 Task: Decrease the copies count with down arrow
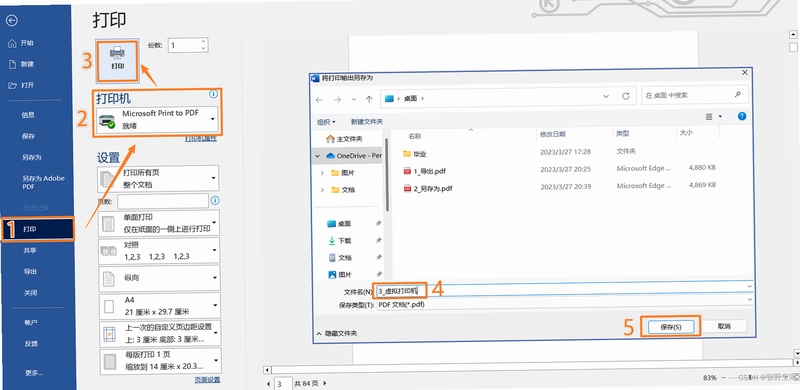[204, 48]
